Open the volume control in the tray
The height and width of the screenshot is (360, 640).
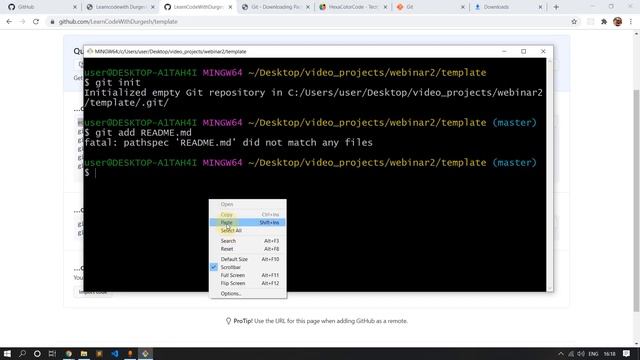(x=581, y=353)
